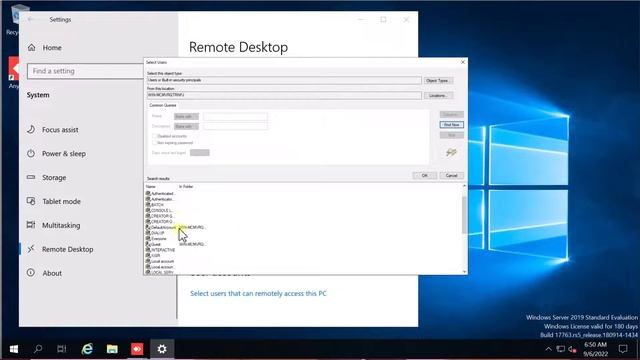Click the Description query text field
The image size is (640, 360).
pos(236,127)
